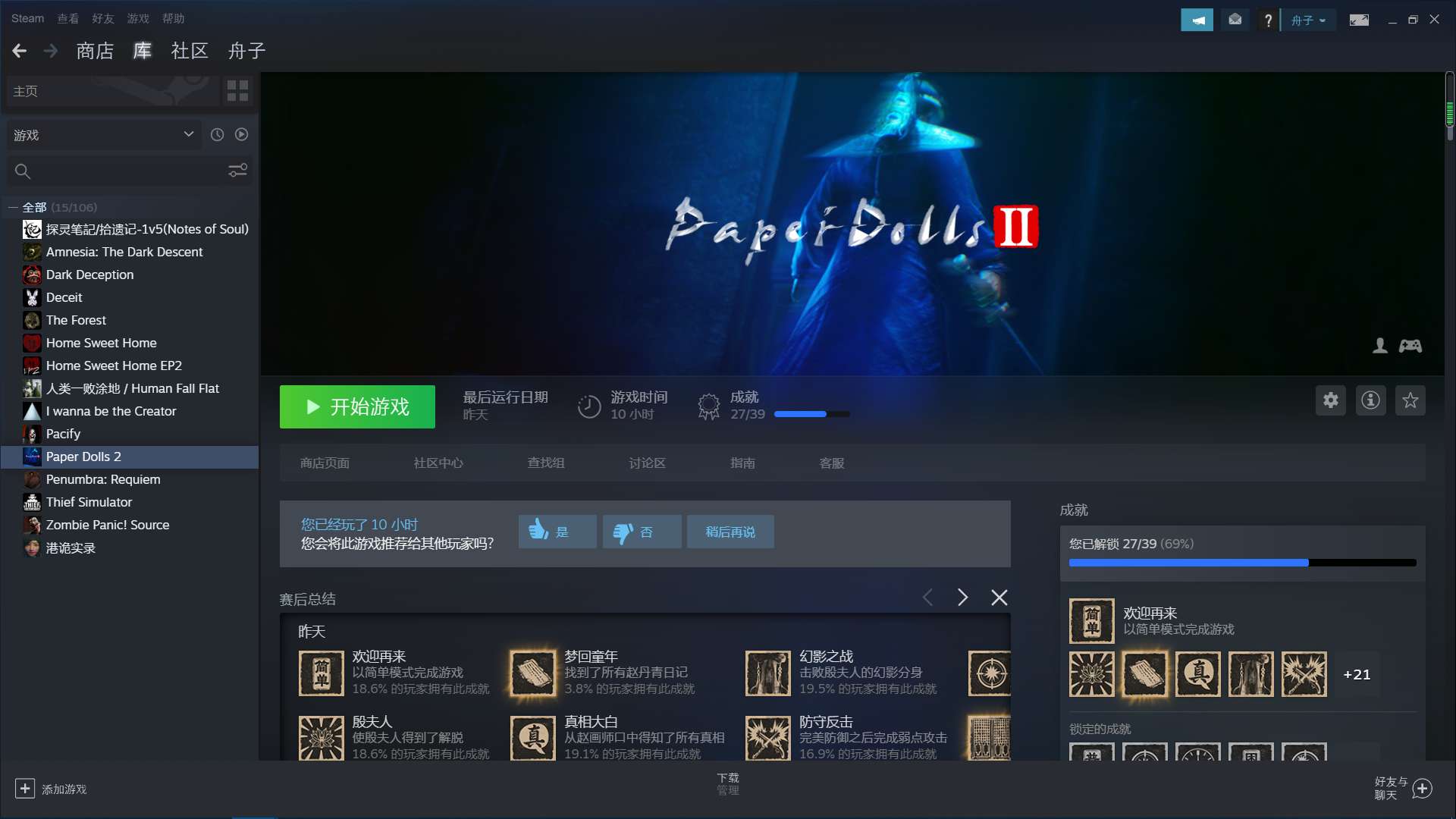This screenshot has height=819, width=1456.
Task: Focus the library search field
Action: tap(118, 171)
